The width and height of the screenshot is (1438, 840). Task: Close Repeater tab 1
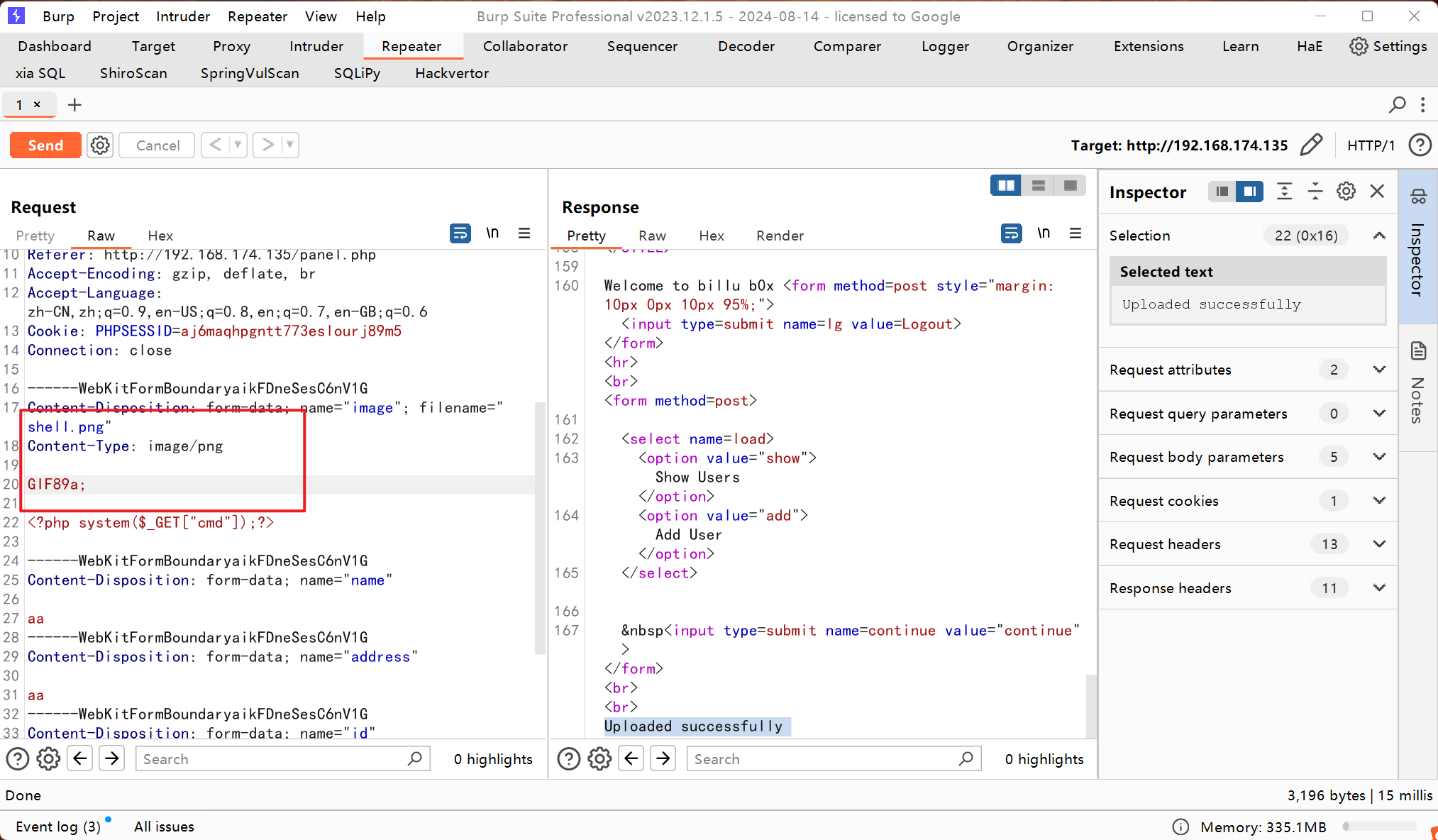(x=37, y=104)
